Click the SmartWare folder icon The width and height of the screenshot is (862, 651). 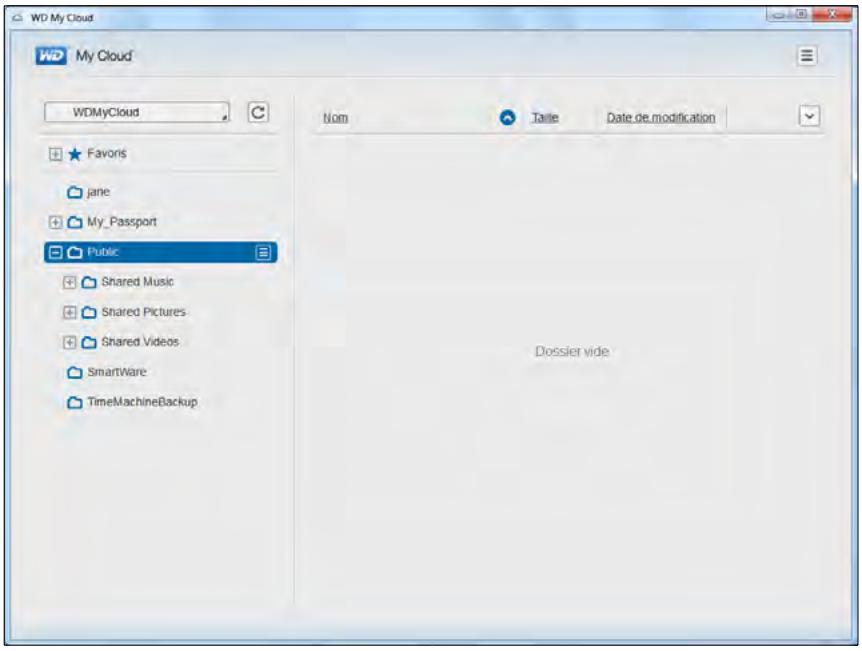point(75,372)
